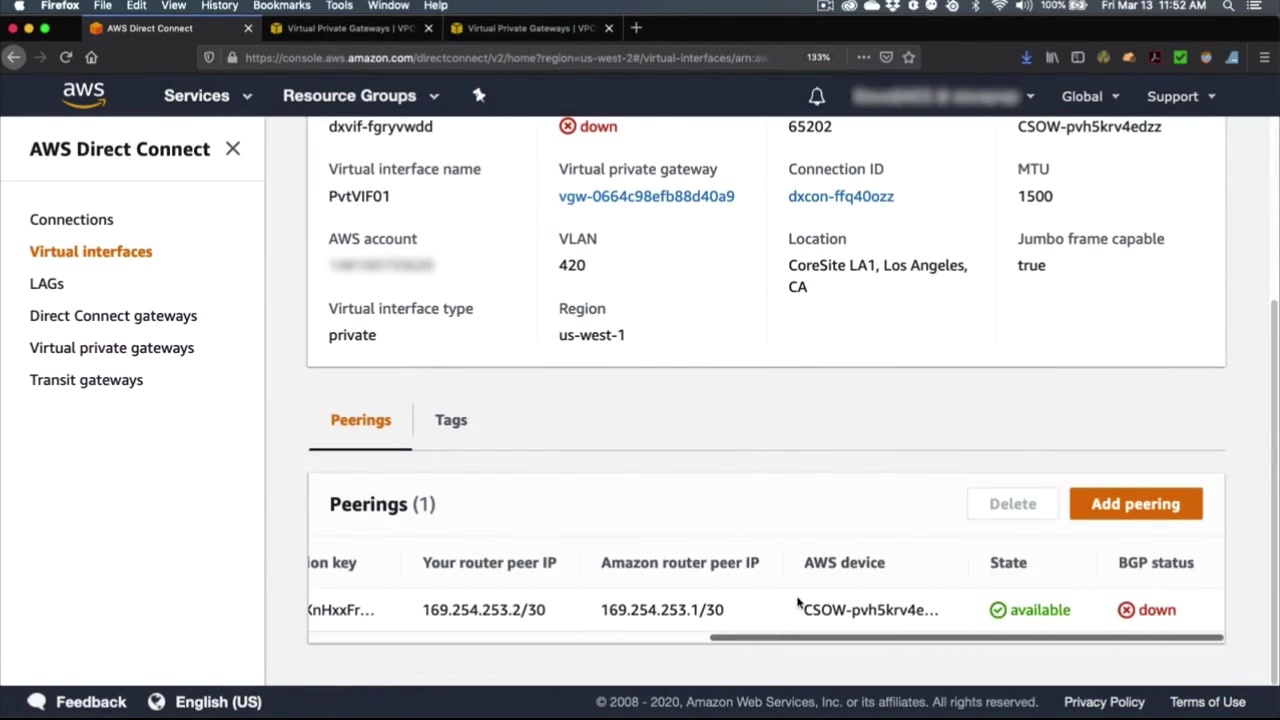Open Spotlight search in the menu bar
1280x720 pixels.
pos(1229,6)
